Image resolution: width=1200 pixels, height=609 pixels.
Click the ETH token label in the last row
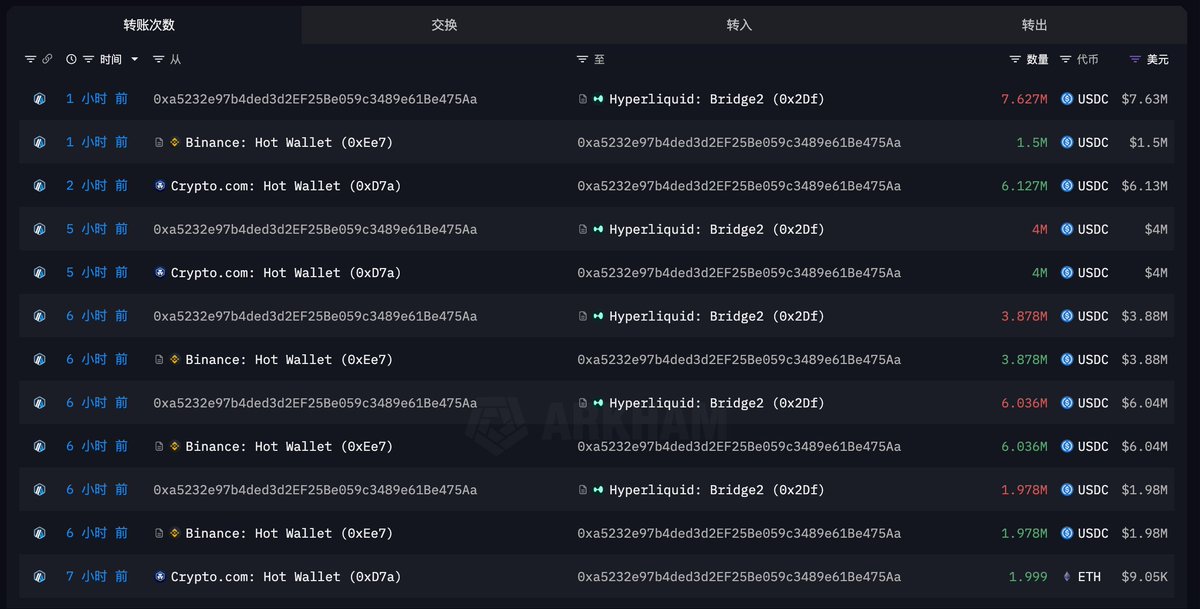(1089, 577)
